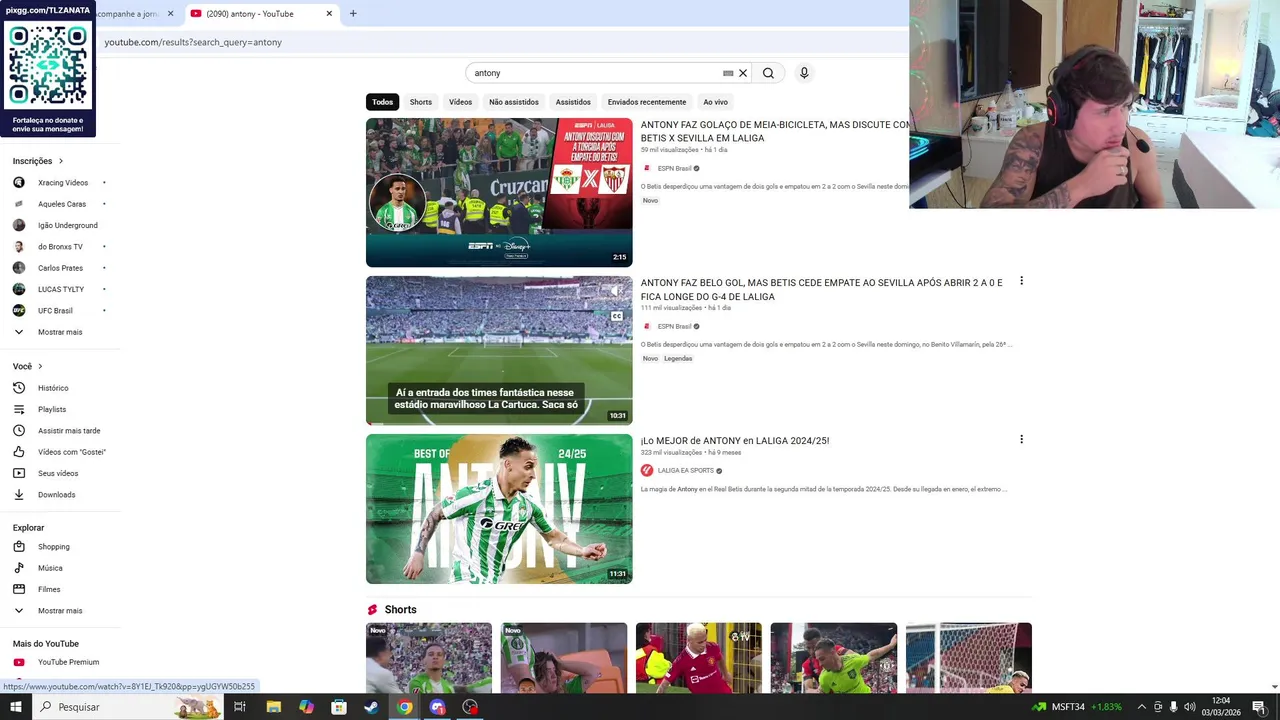This screenshot has height=720, width=1280.
Task: Open ESPN Brasil channel under ANTONY FAZ BELO GOL
Action: (x=674, y=326)
